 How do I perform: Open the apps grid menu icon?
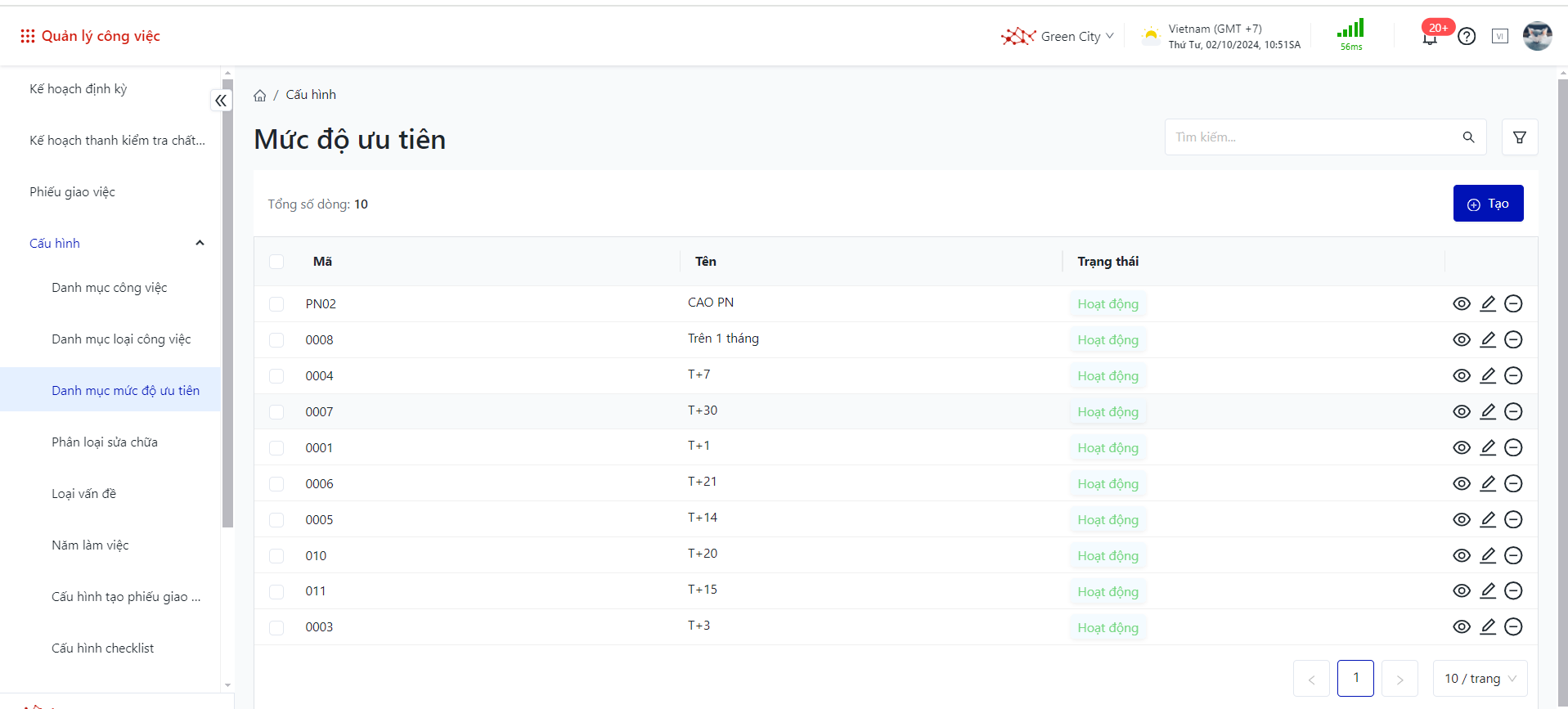point(27,36)
